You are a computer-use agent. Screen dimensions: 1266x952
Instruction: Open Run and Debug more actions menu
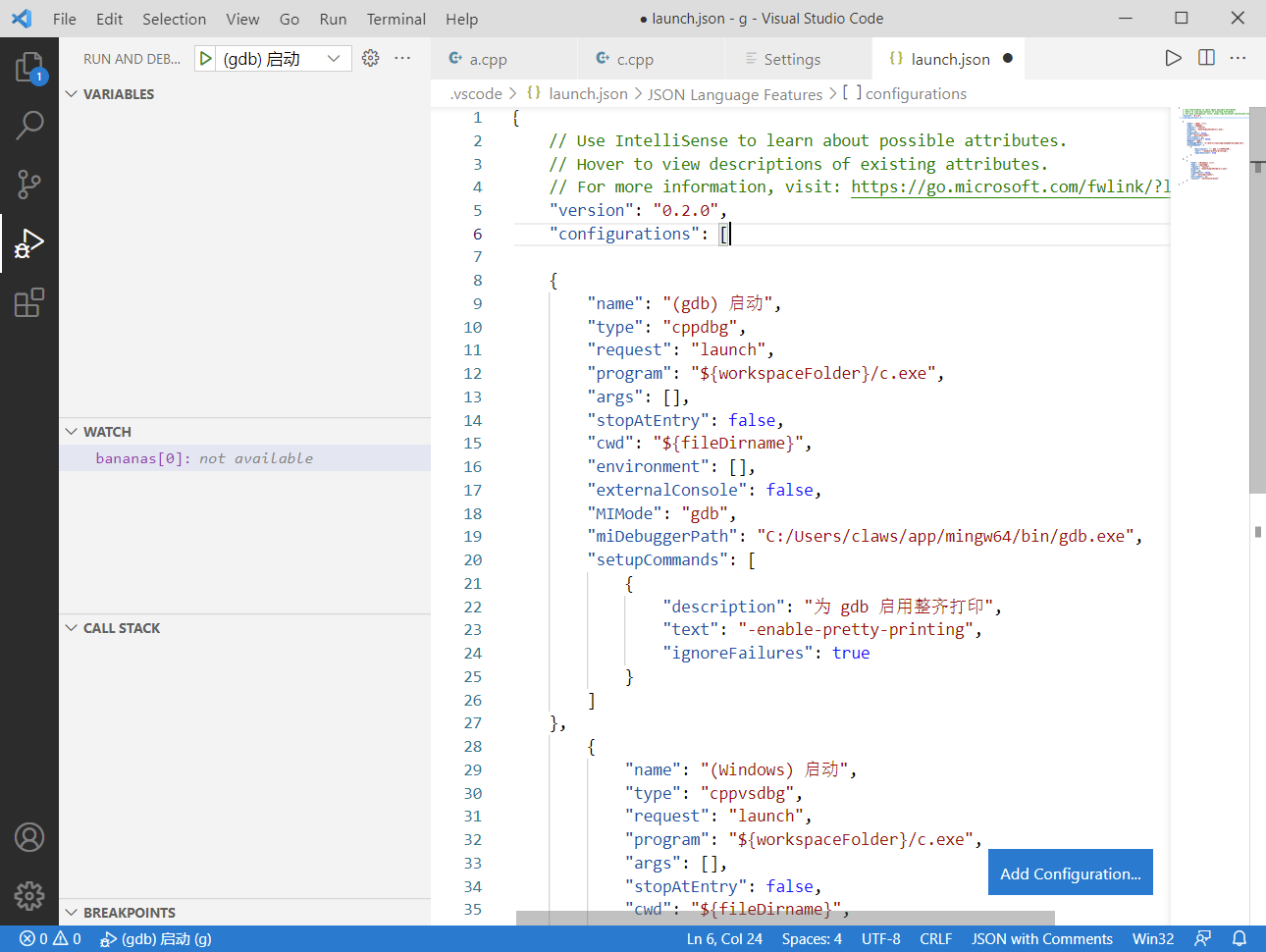click(402, 58)
